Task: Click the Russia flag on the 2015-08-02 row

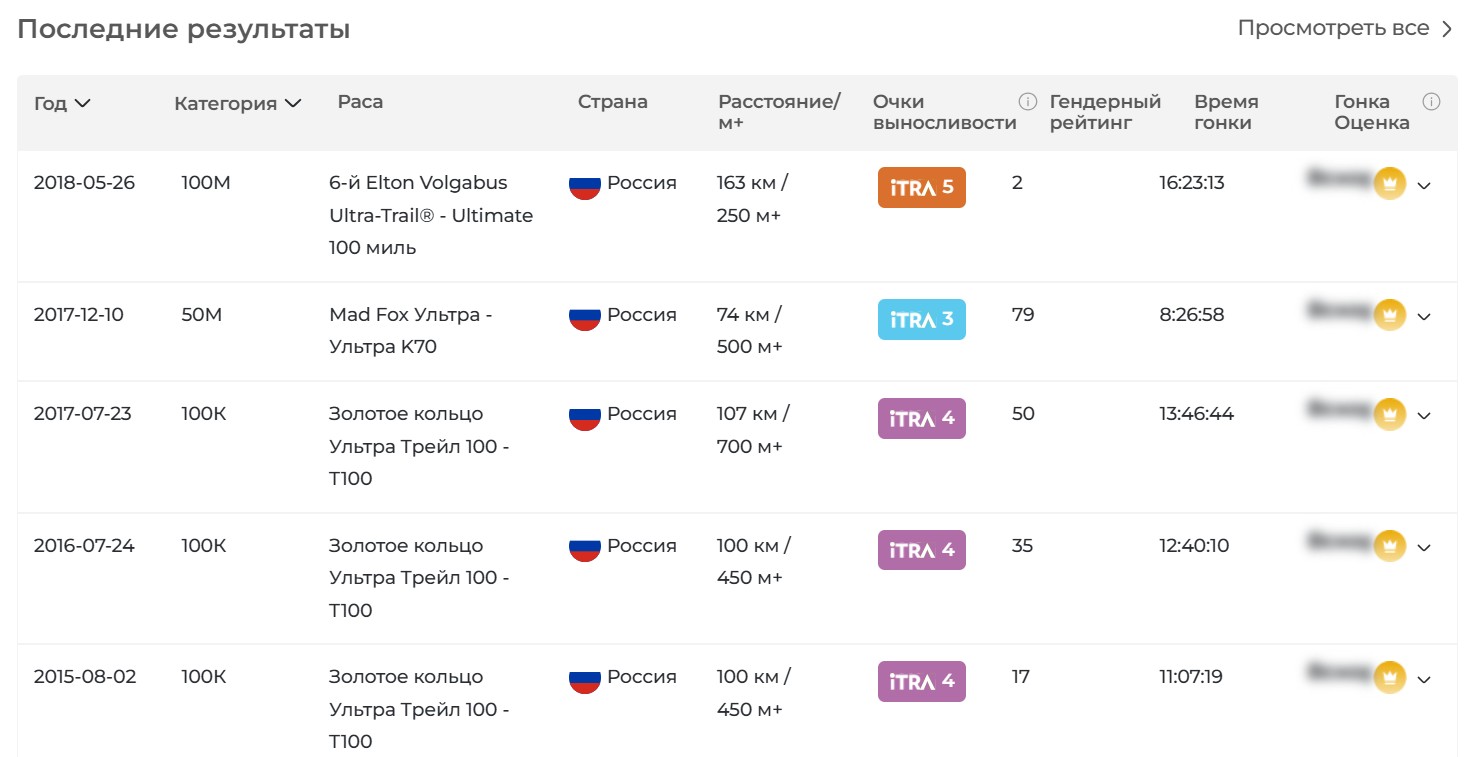Action: pos(584,678)
